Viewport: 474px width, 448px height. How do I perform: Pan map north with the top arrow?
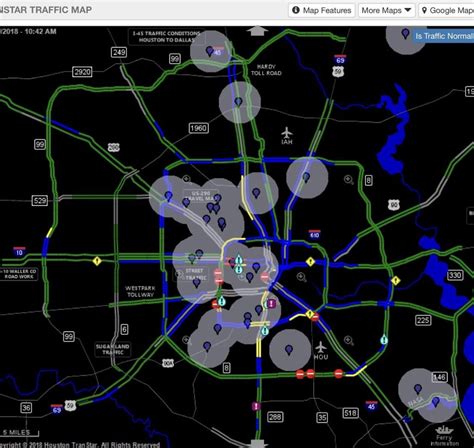(x=257, y=30)
